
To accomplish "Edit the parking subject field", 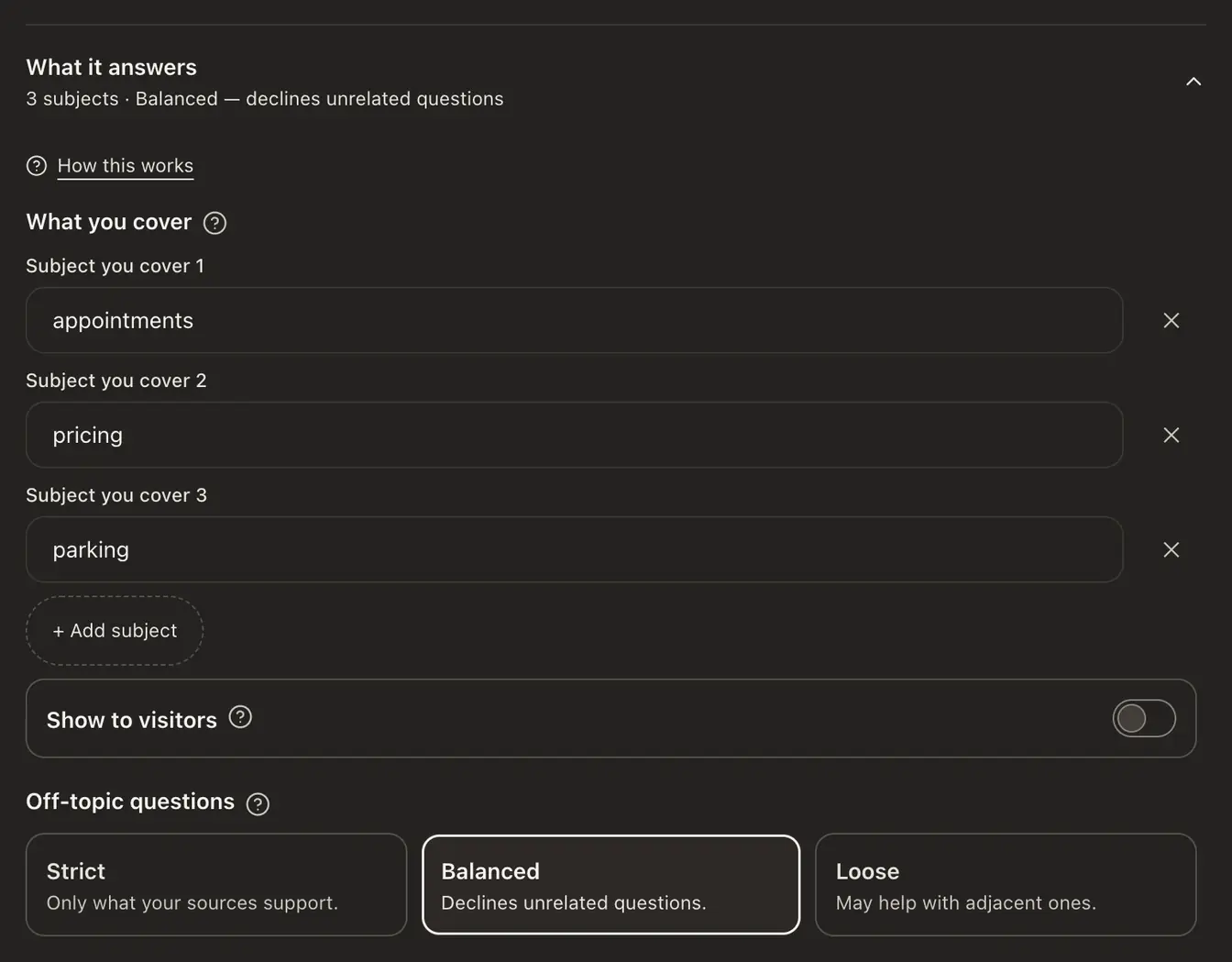I will click(574, 549).
